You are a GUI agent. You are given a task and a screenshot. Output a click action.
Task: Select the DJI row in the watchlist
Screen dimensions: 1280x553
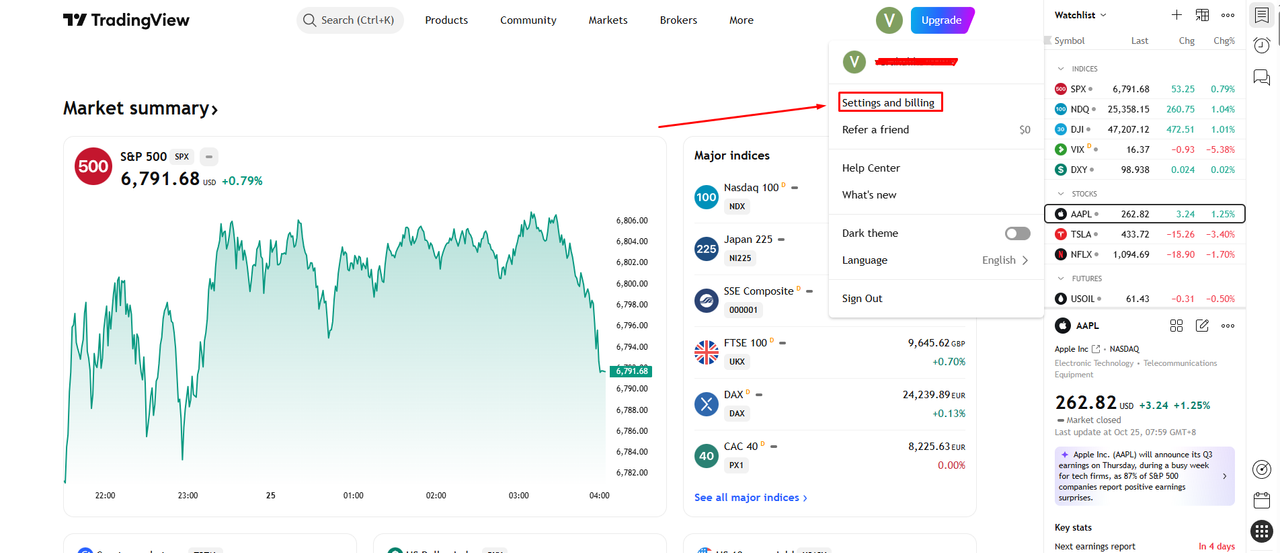(1145, 129)
